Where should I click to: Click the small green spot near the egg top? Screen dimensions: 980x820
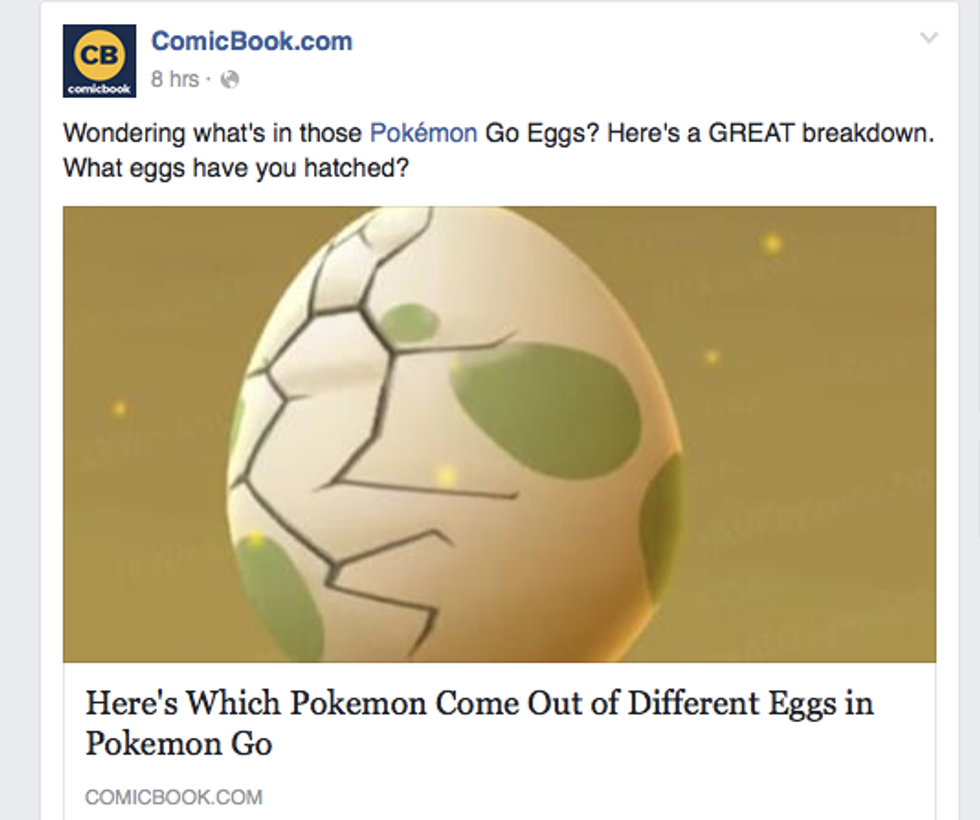click(x=410, y=322)
